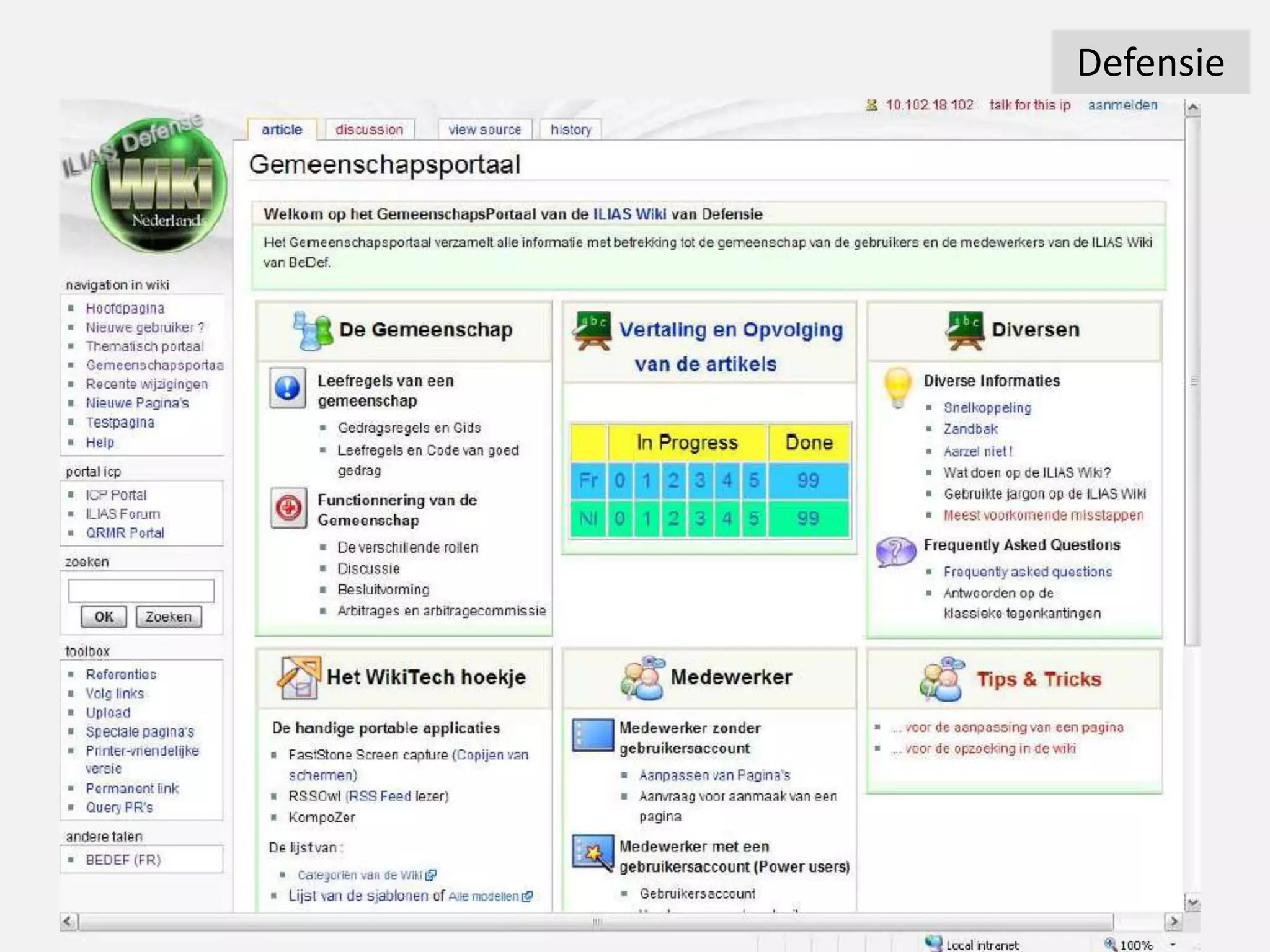1270x952 pixels.
Task: Open the Recente wijzigingen sidebar link
Action: (146, 384)
